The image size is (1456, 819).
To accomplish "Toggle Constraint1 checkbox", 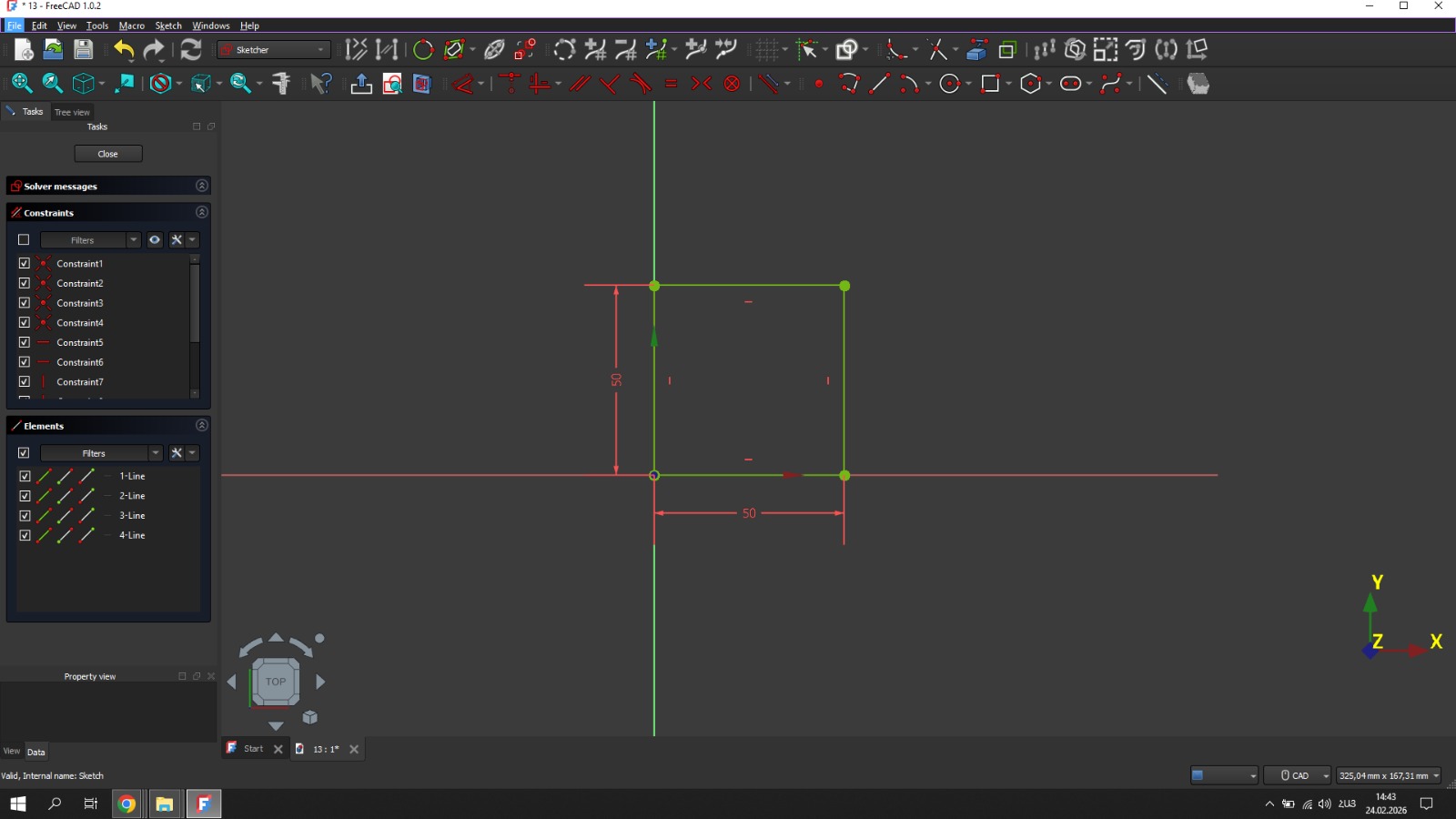I will click(x=25, y=263).
